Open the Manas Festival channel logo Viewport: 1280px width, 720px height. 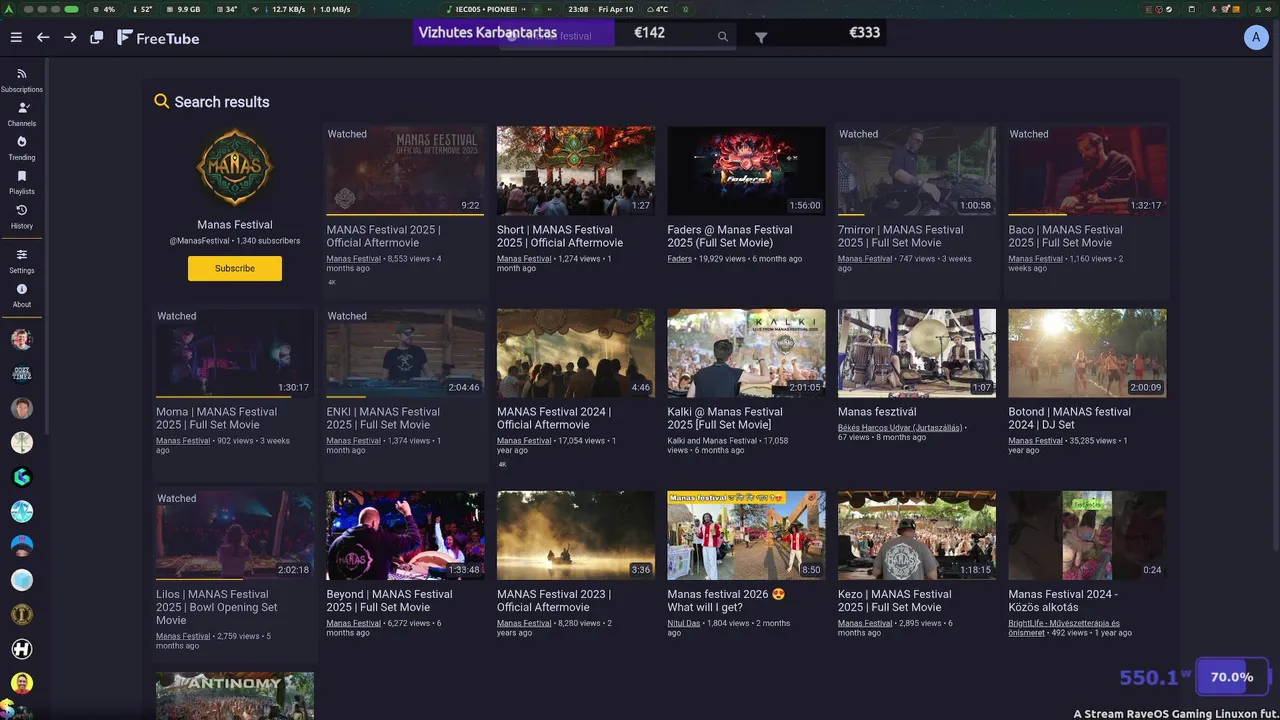[235, 167]
